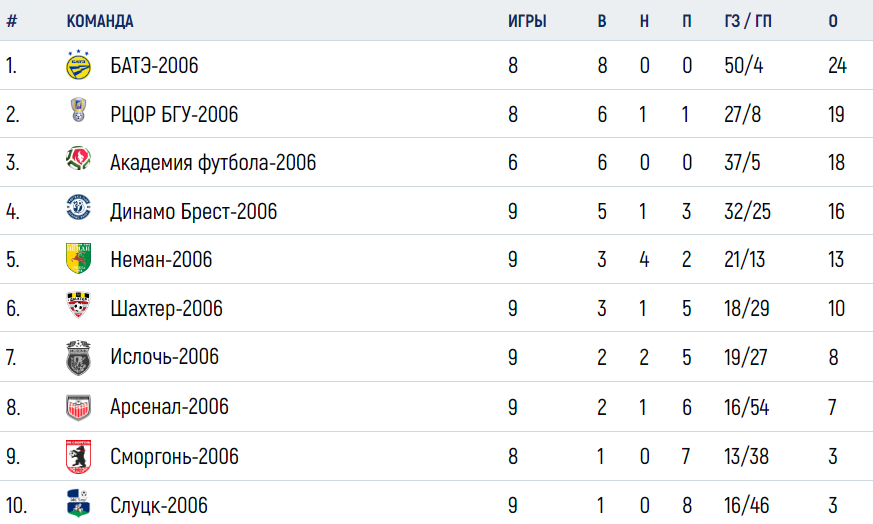Screen dimensions: 873x524
Task: Open the Динамо Брест-2006 team link
Action: [194, 212]
